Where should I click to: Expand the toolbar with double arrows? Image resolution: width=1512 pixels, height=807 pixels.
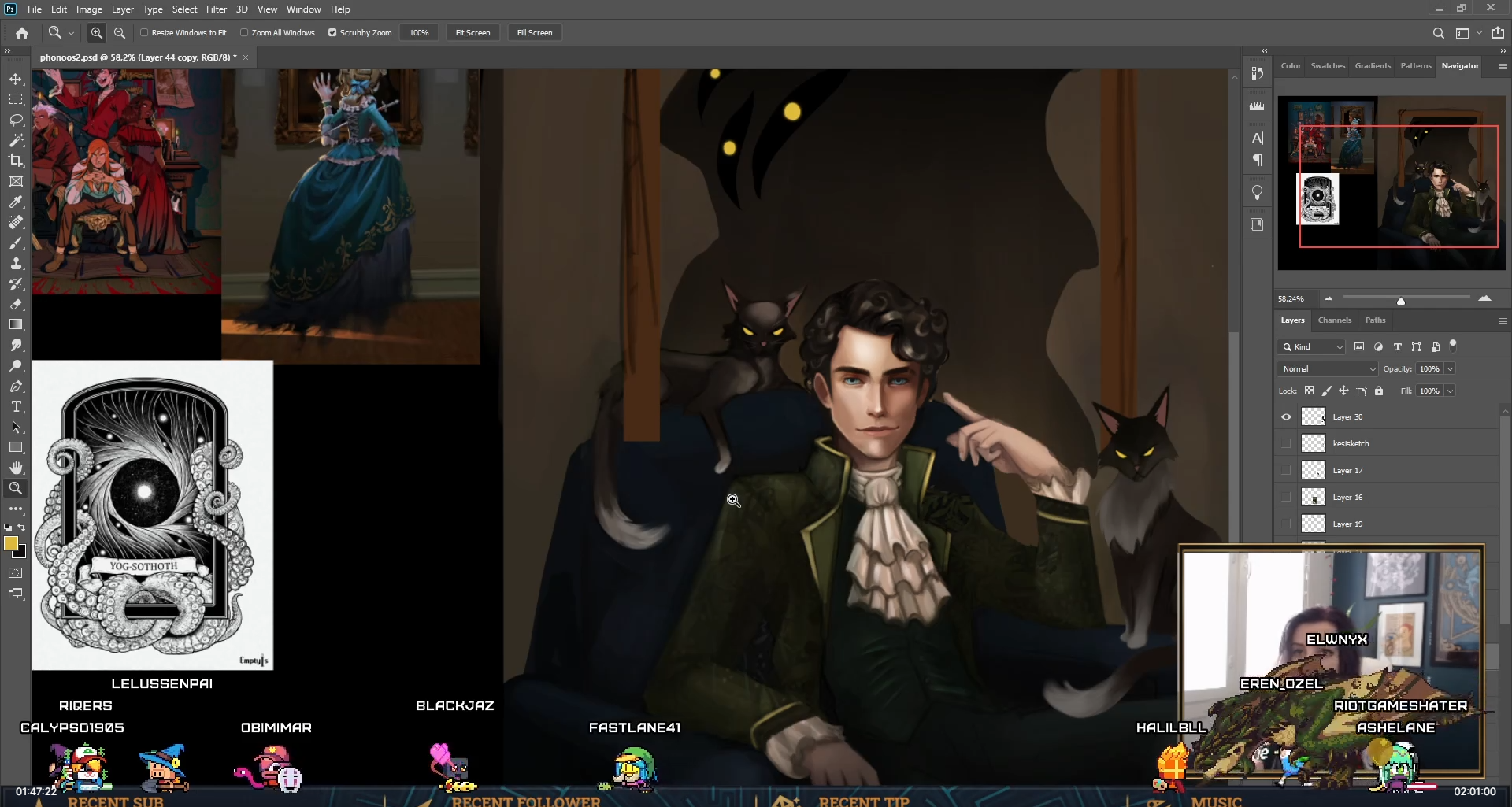8,50
